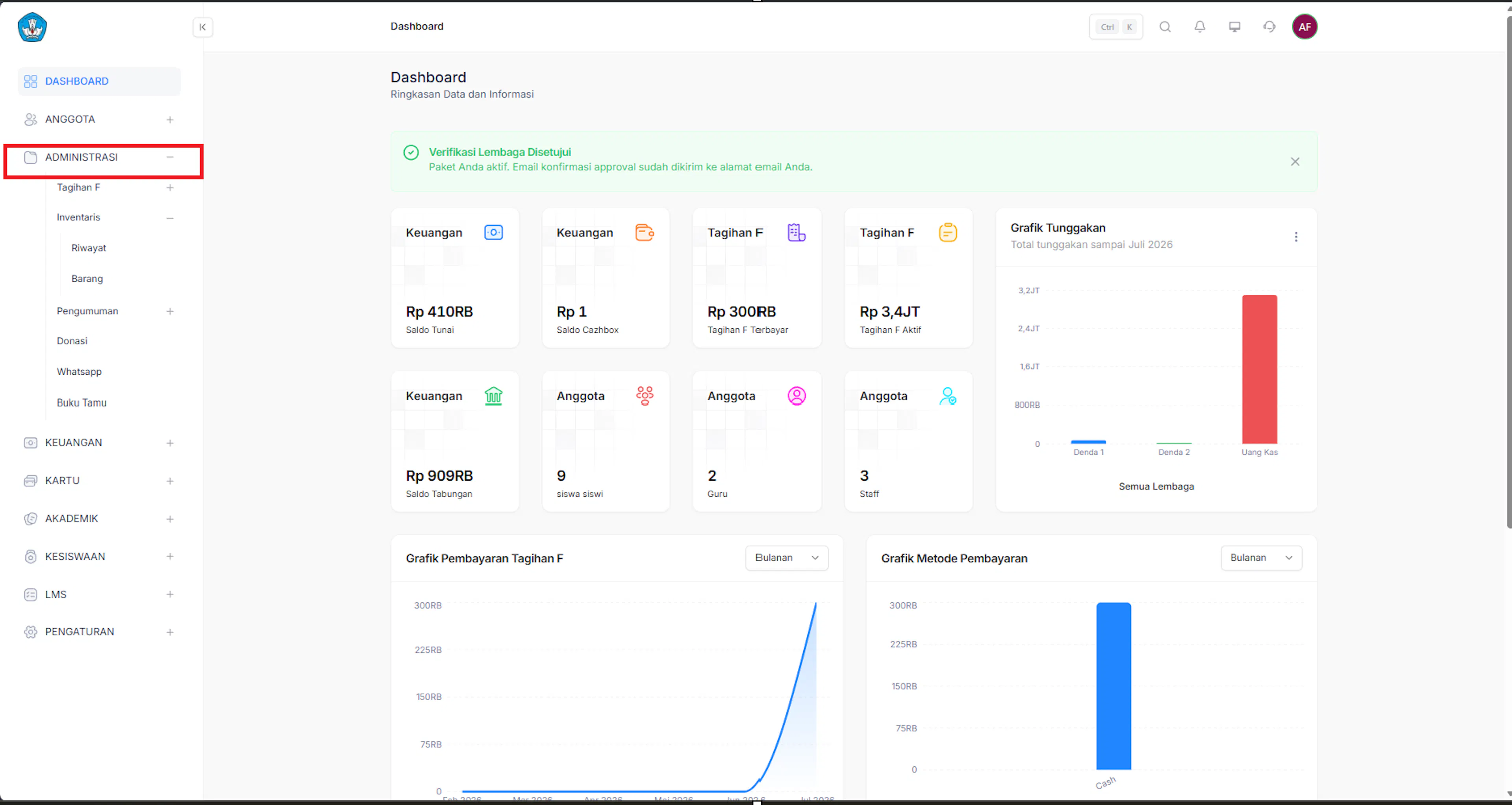Image resolution: width=1512 pixels, height=805 pixels.
Task: Click the bank icon on Saldo Tabungan card
Action: 493,397
